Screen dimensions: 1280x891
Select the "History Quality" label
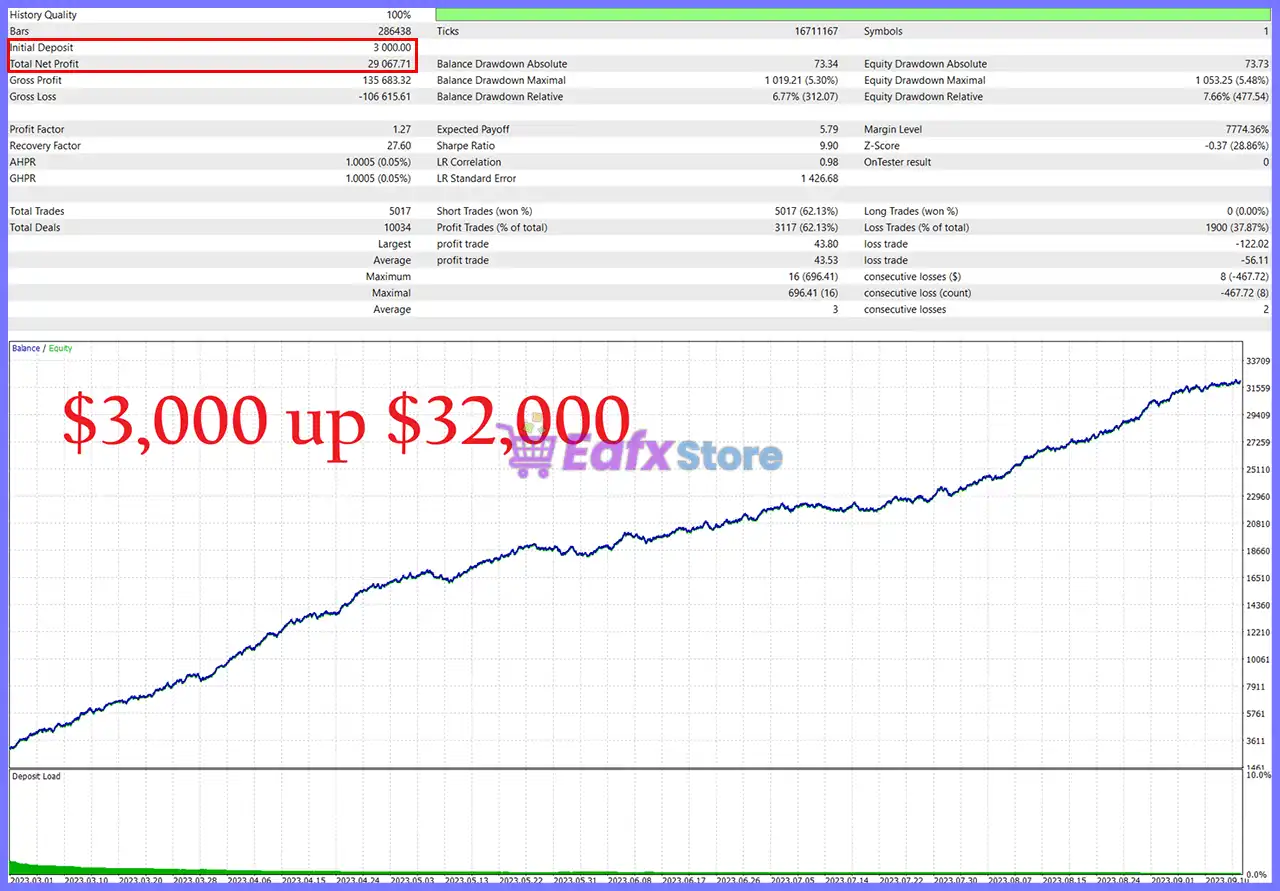(43, 15)
